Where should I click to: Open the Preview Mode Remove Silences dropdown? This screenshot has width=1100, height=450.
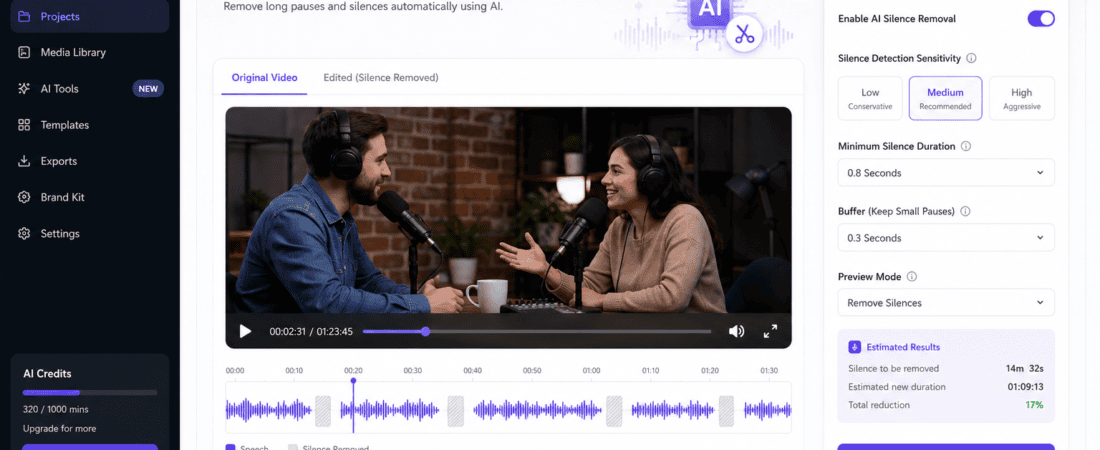(x=946, y=303)
